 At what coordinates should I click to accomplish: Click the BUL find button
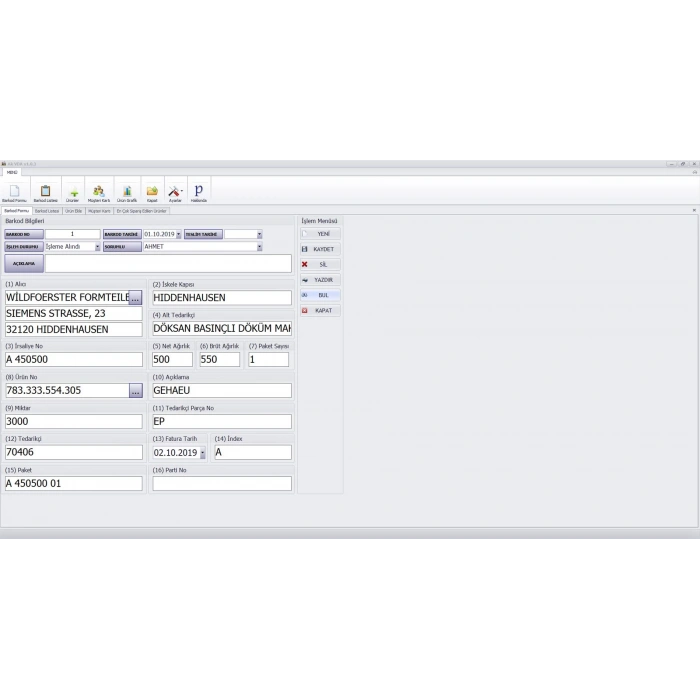[x=320, y=295]
